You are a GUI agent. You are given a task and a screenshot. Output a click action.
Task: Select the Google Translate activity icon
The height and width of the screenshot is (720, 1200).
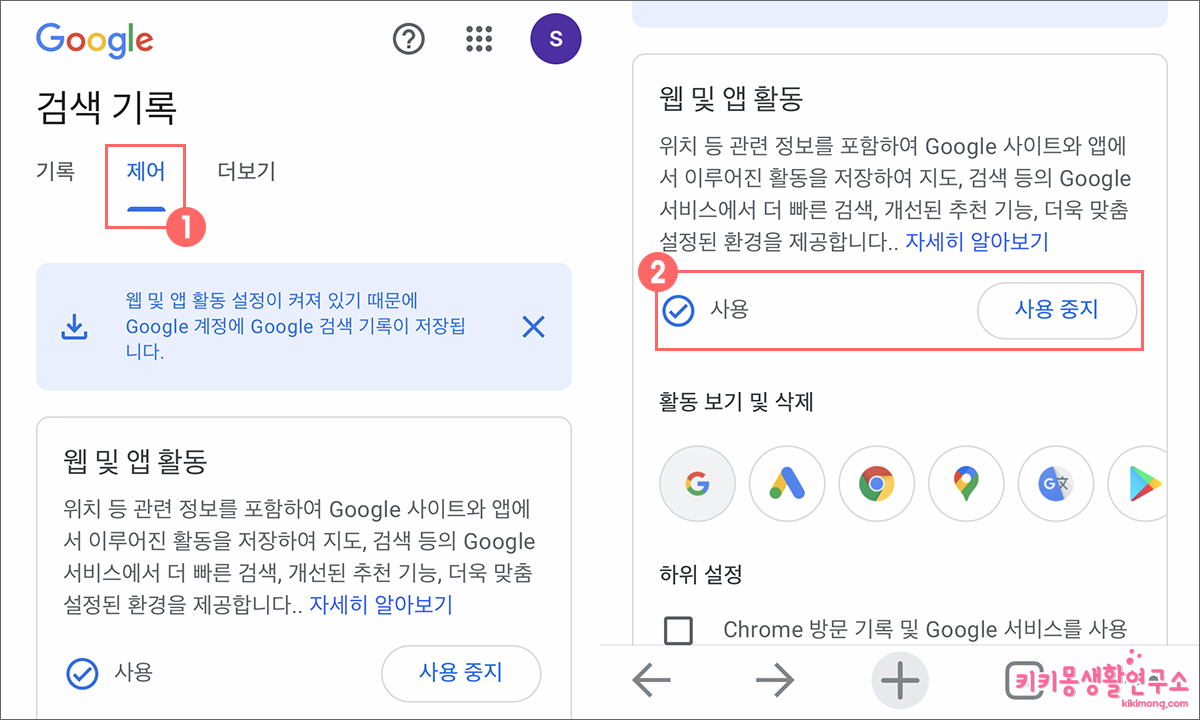(x=1056, y=483)
